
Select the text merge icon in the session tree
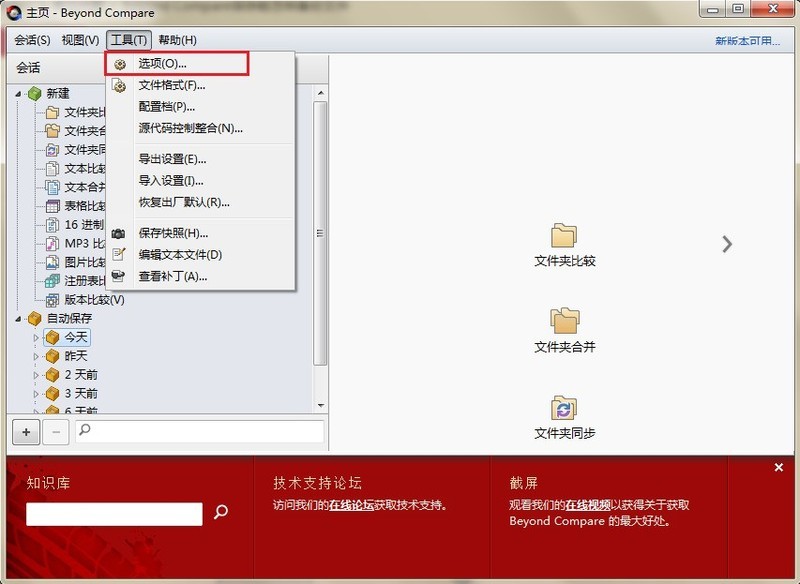pos(52,187)
